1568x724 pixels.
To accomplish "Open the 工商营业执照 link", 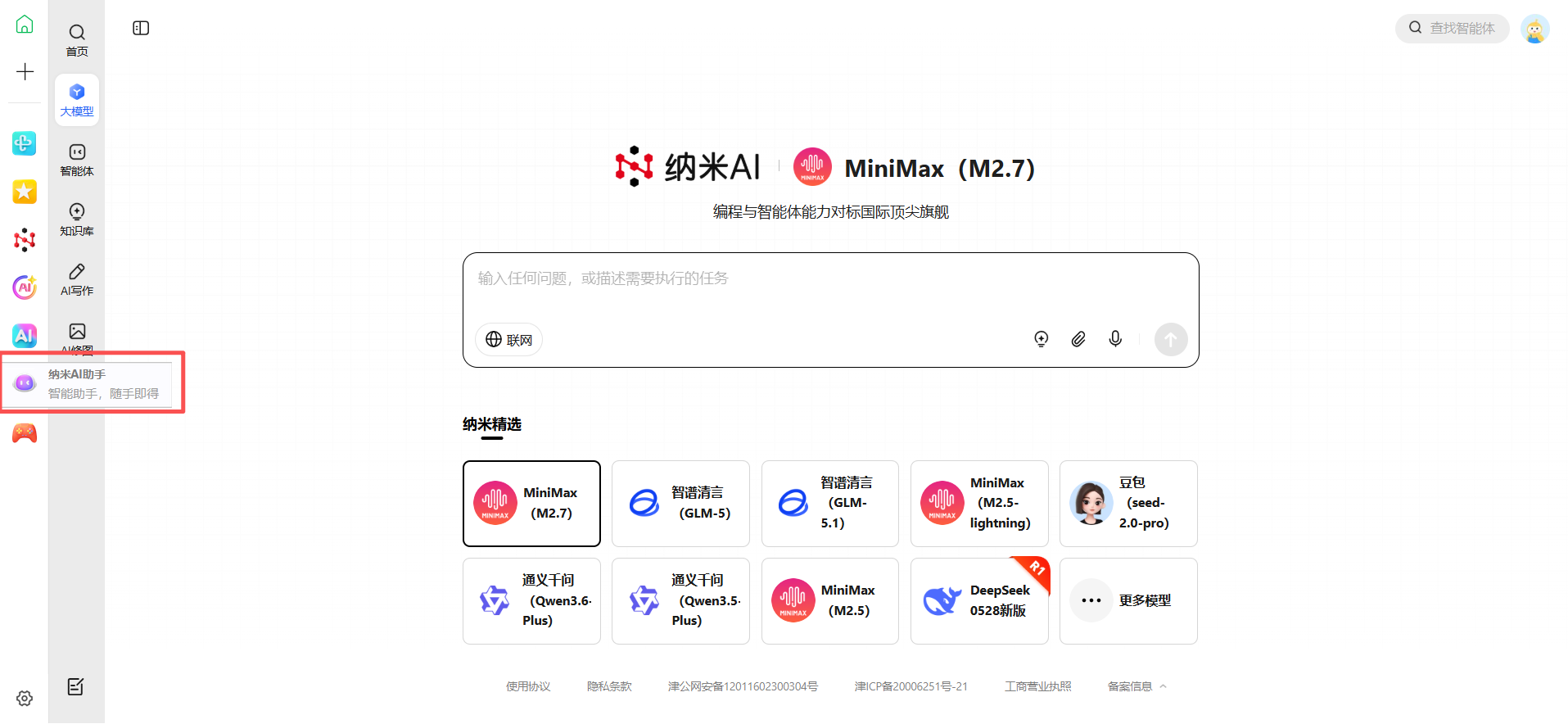I will coord(1037,686).
